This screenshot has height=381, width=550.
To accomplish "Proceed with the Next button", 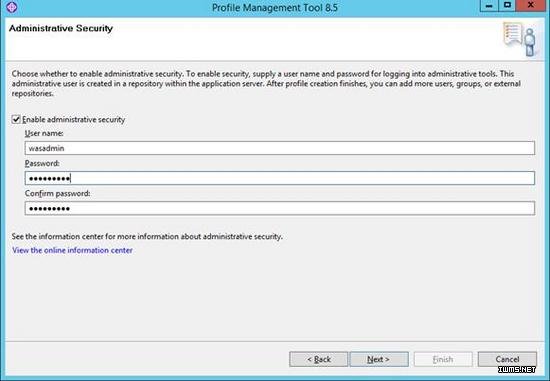I will pyautogui.click(x=379, y=359).
